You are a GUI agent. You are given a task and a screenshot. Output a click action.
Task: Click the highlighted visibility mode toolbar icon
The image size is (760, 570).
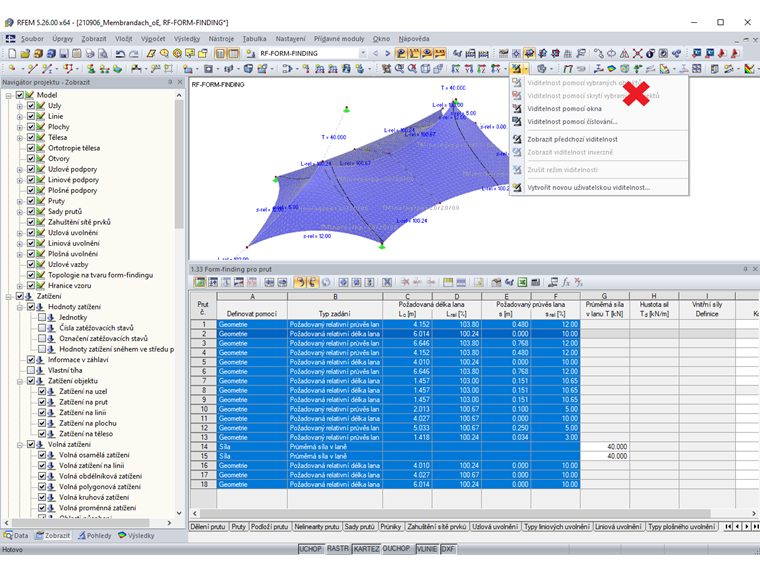[x=516, y=69]
